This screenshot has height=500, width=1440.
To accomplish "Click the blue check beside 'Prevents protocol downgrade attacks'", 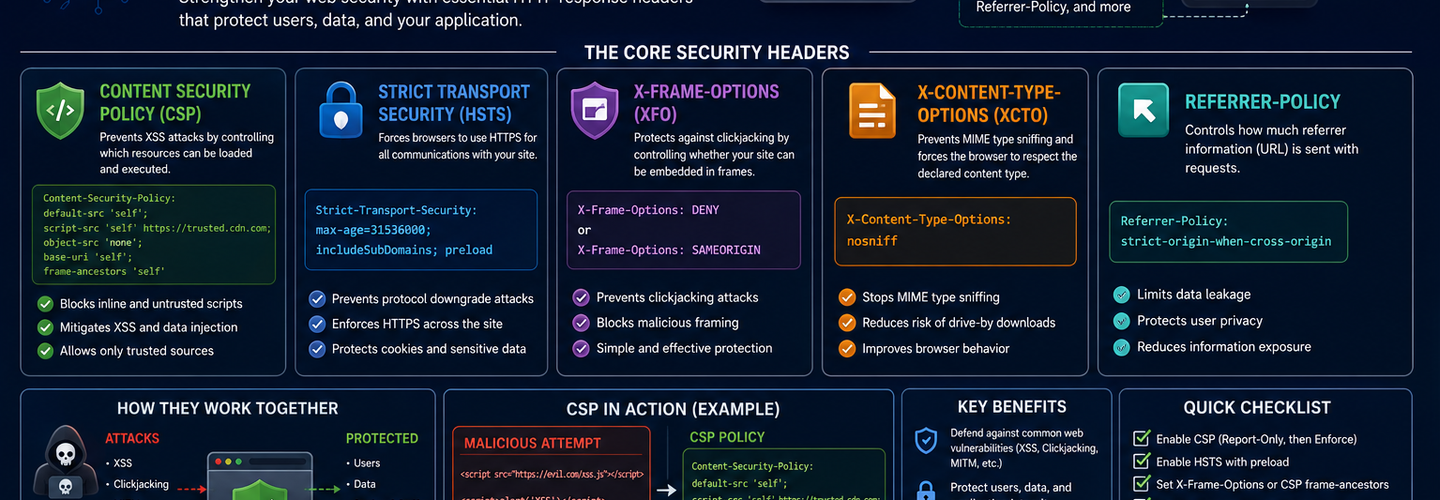I will tap(317, 299).
